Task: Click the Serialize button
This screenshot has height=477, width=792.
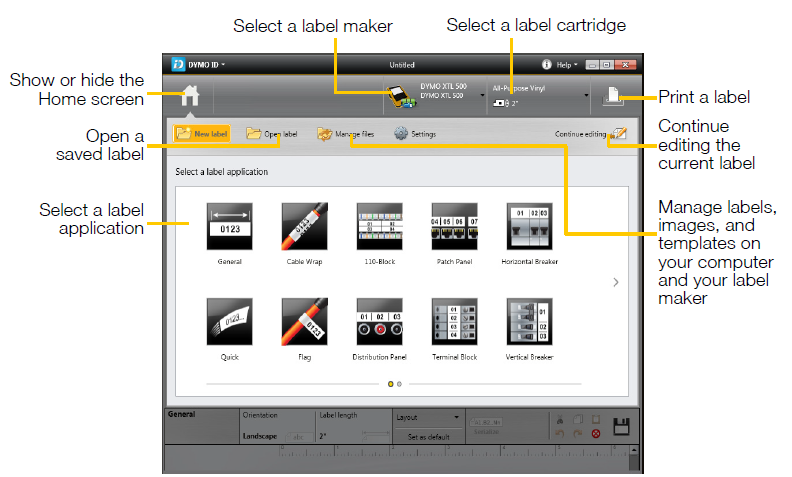Action: point(486,426)
